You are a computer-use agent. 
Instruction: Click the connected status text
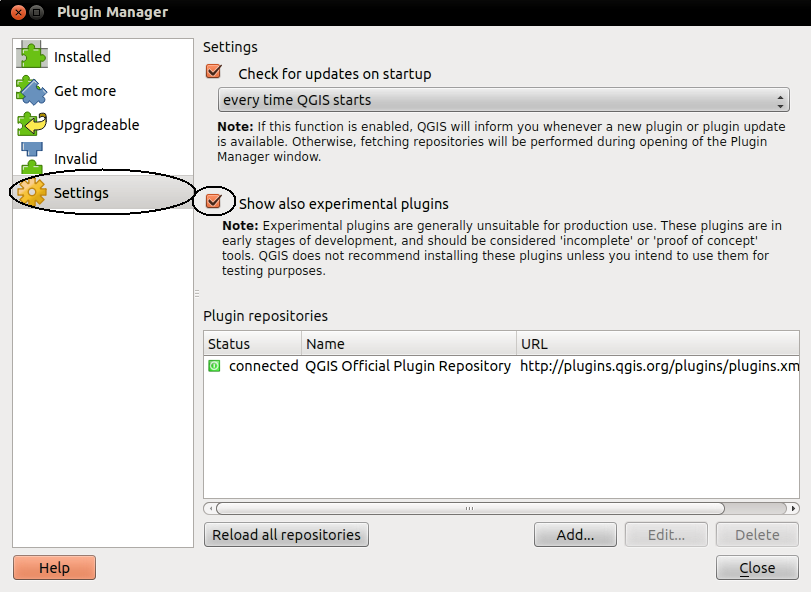[x=263, y=366]
